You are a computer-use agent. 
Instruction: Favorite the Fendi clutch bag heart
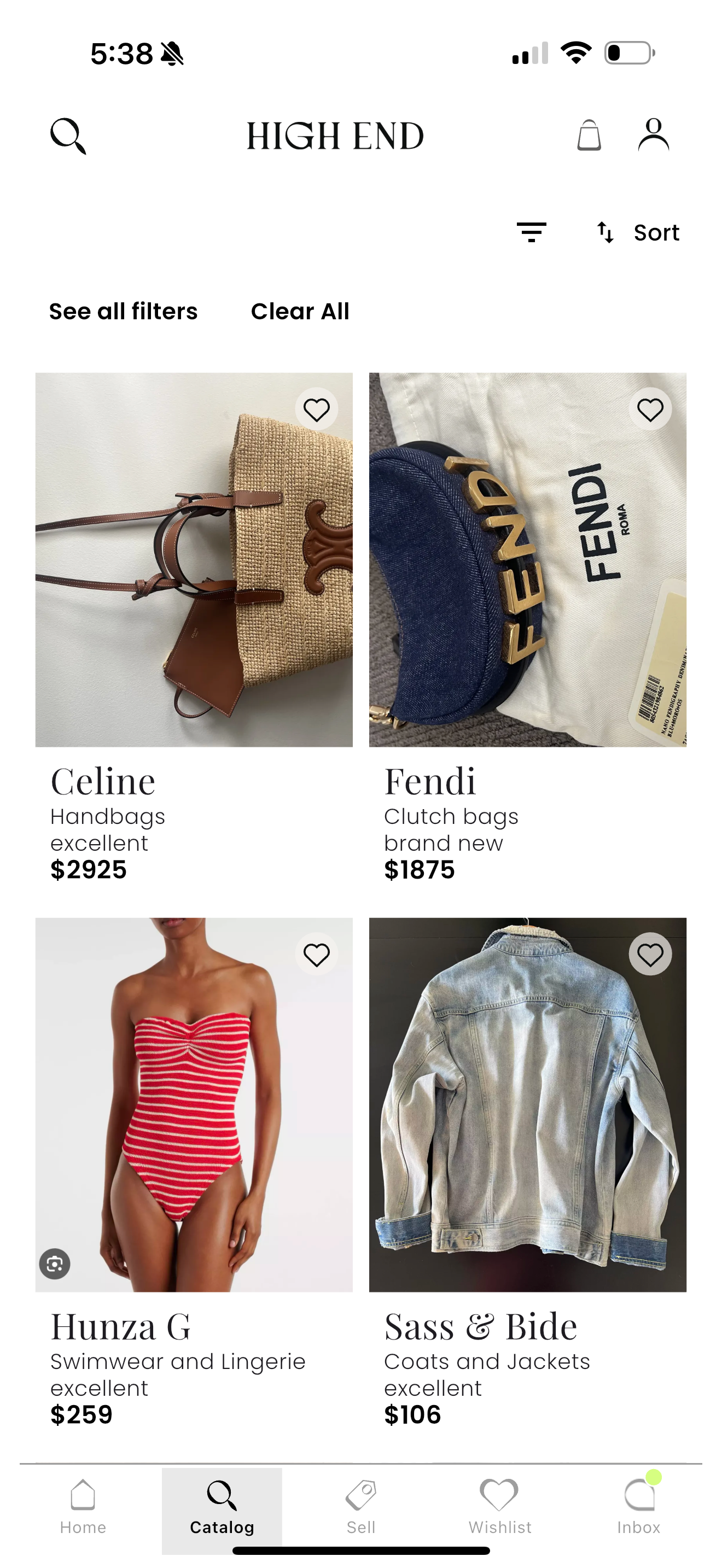pos(650,409)
